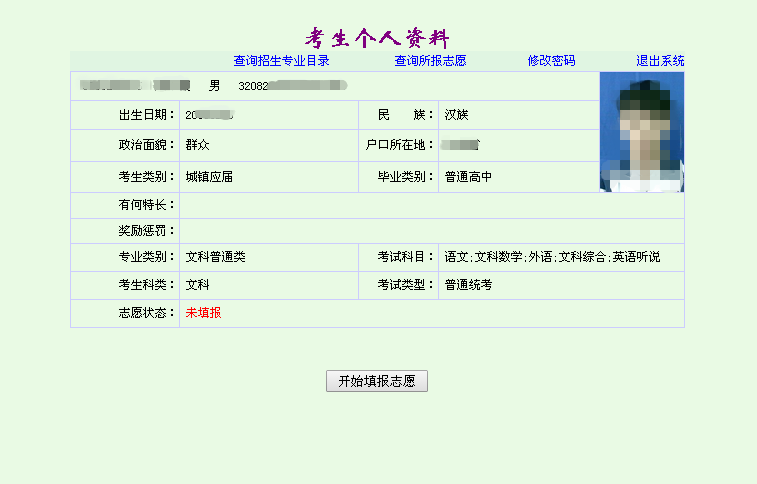Click the candidate photo thumbnail
Screen dimensions: 757x484
pyautogui.click(x=642, y=132)
